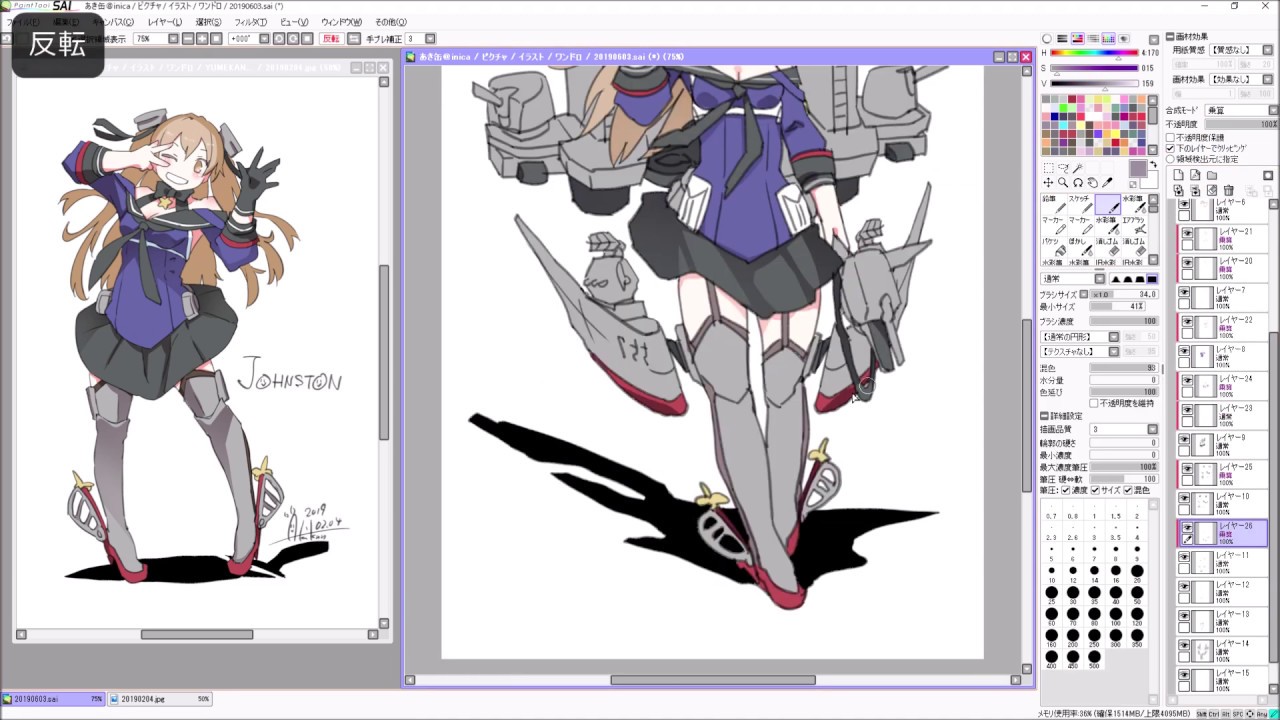Image resolution: width=1280 pixels, height=720 pixels.
Task: Select the rotate view tool
Action: pos(1078,183)
